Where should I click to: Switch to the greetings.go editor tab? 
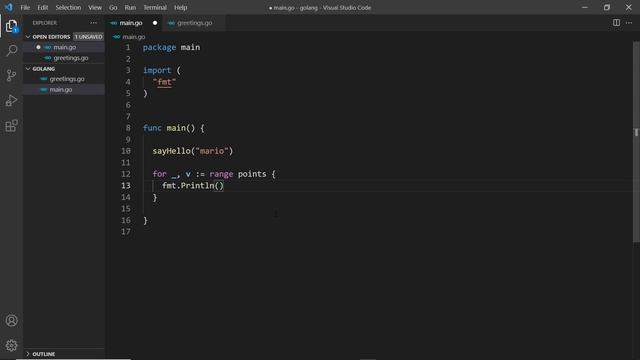coord(193,23)
